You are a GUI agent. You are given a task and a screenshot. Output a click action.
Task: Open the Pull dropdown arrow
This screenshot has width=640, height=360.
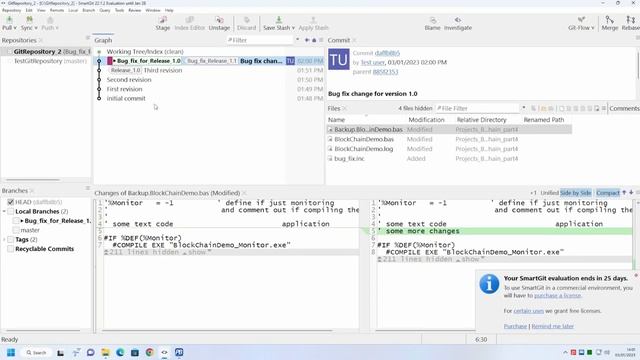tap(15, 28)
